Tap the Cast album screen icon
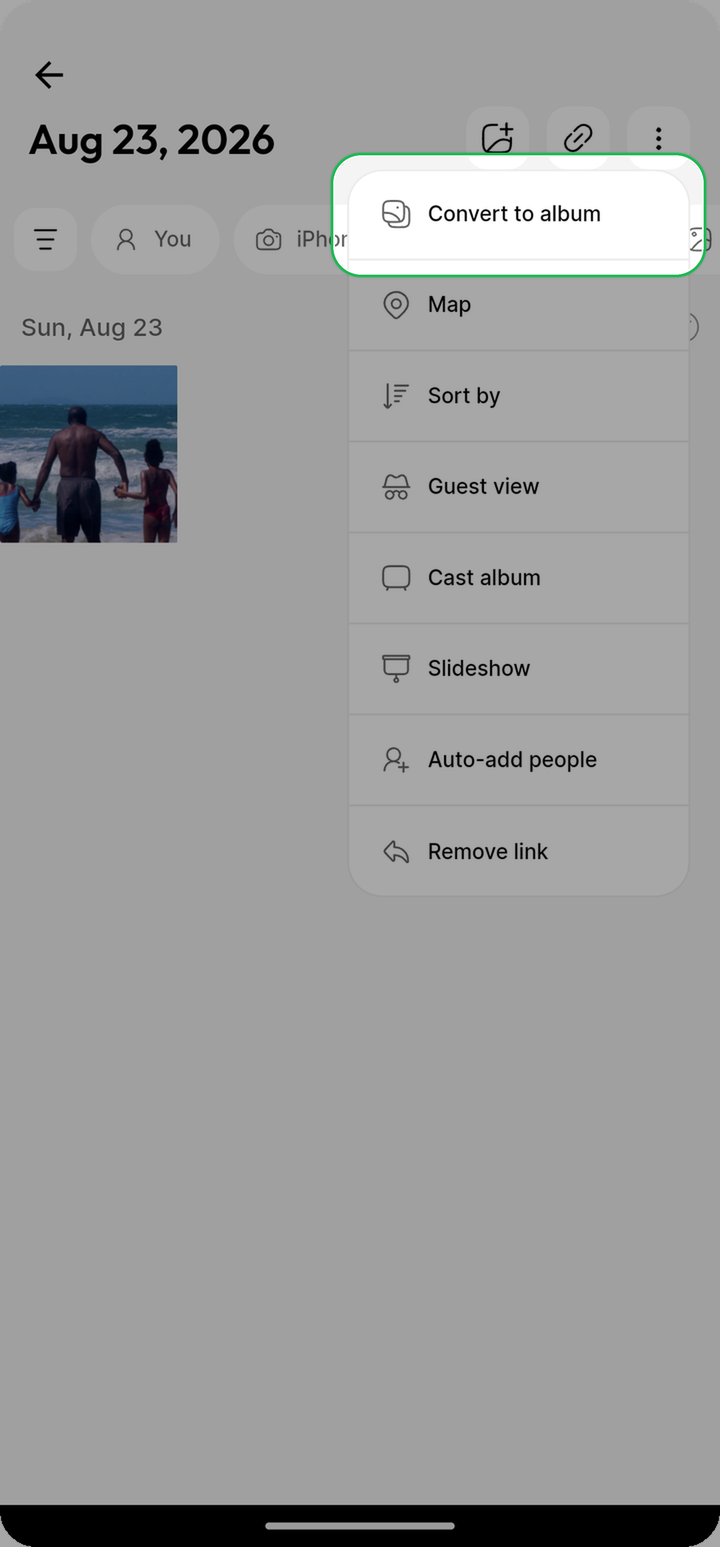 coord(396,578)
